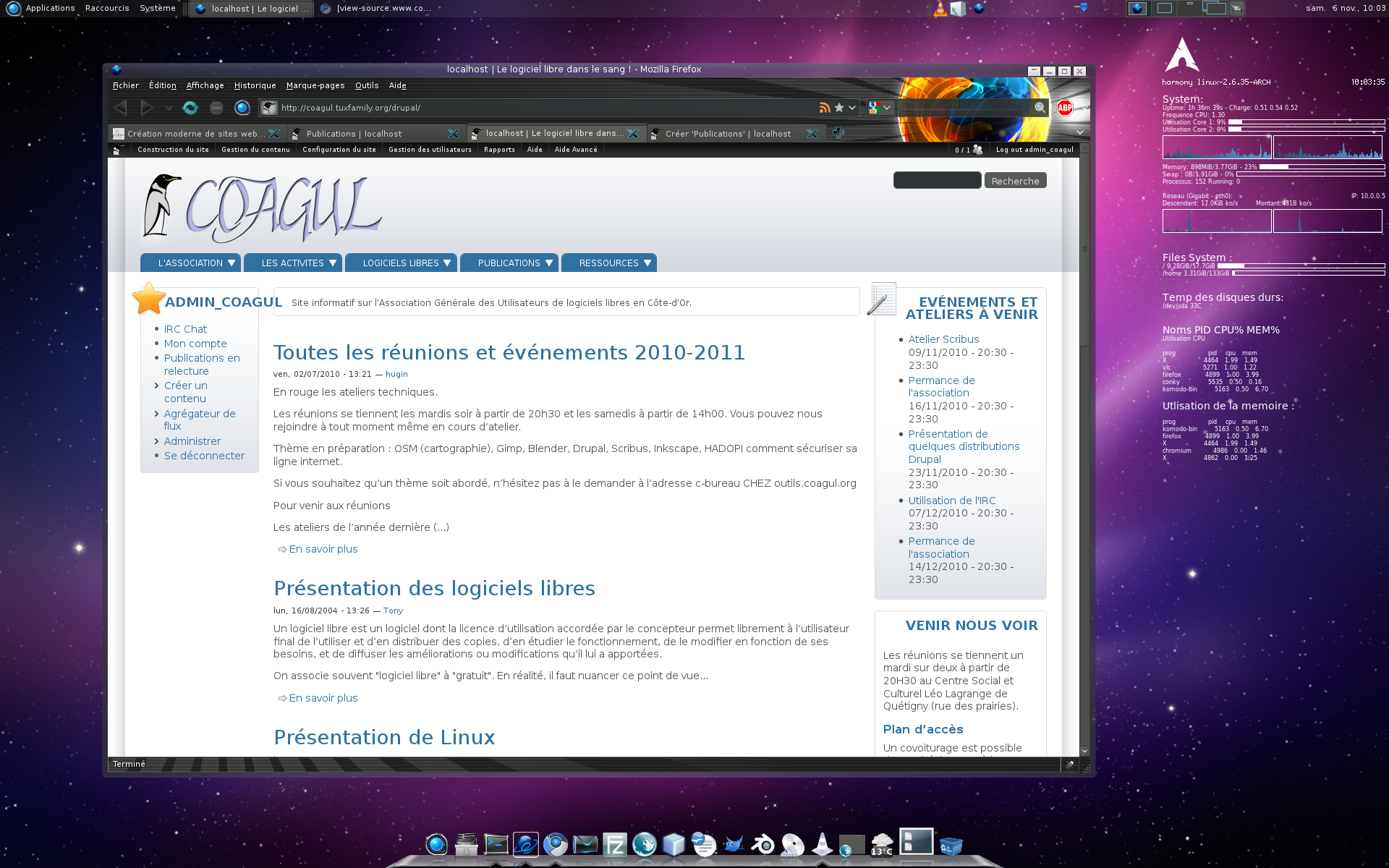Open the 'IRC Chat' sidebar link
Viewport: 1389px width, 868px height.
coord(185,329)
